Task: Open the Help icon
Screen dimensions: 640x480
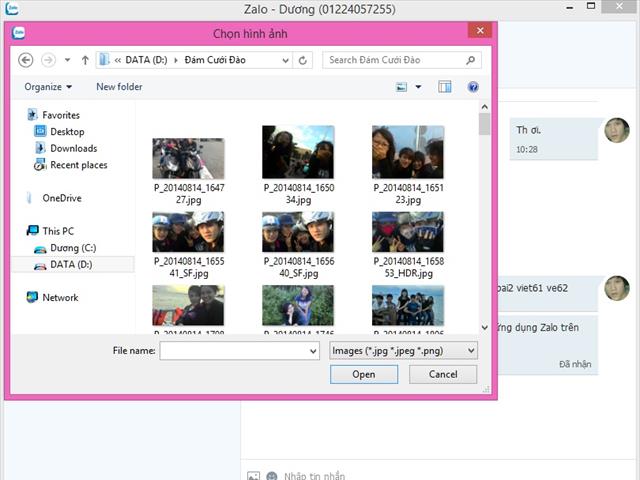Action: 473,87
